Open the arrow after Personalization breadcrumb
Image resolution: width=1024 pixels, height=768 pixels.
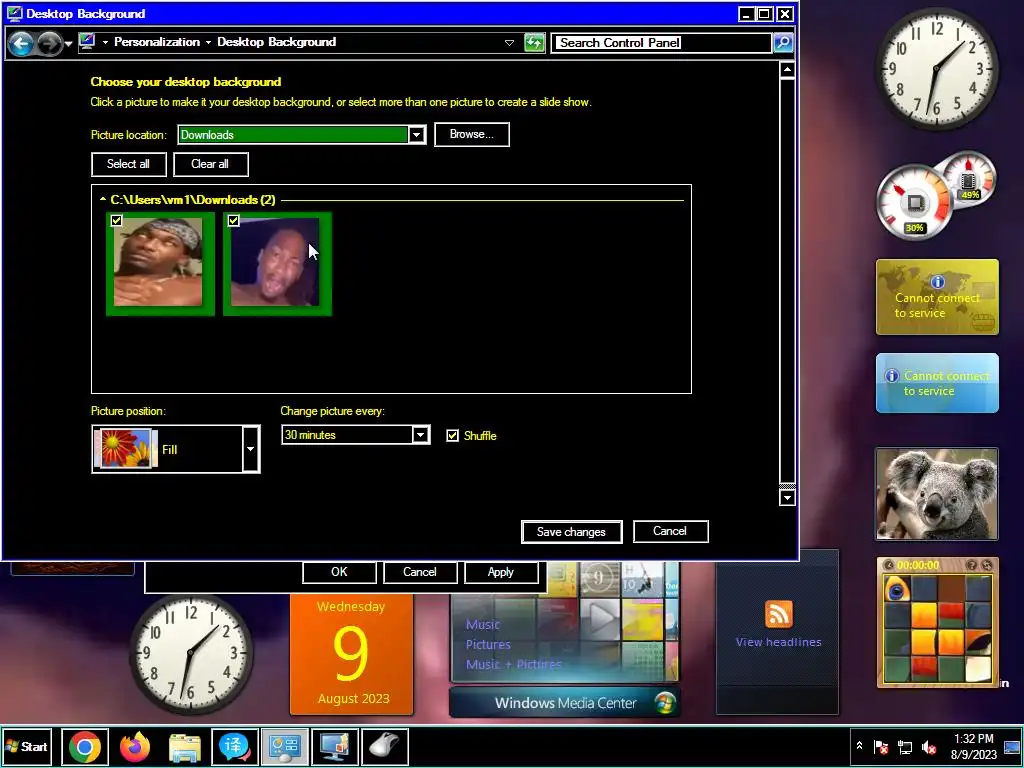[208, 42]
